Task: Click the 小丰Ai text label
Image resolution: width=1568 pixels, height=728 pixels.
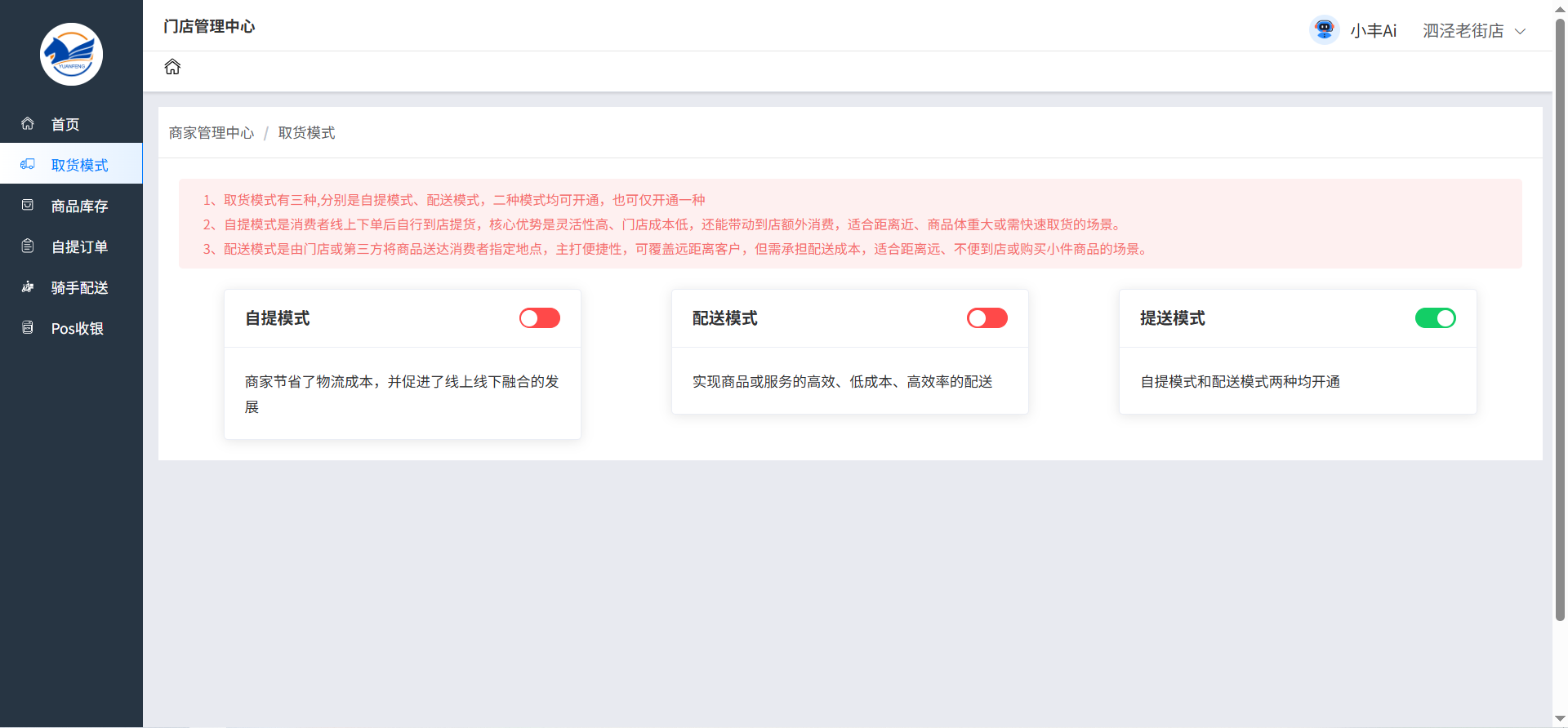Action: tap(1373, 31)
